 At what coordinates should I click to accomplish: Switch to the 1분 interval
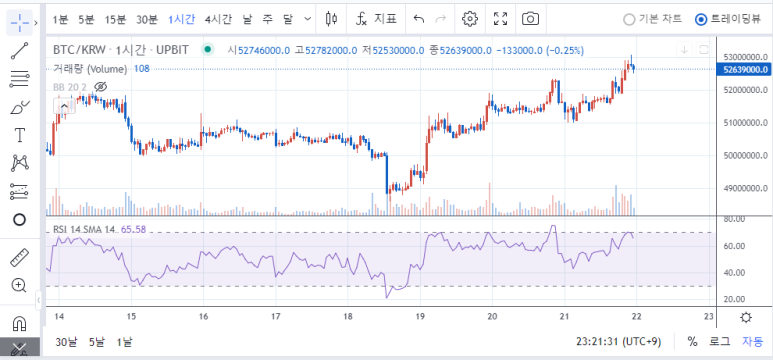60,19
